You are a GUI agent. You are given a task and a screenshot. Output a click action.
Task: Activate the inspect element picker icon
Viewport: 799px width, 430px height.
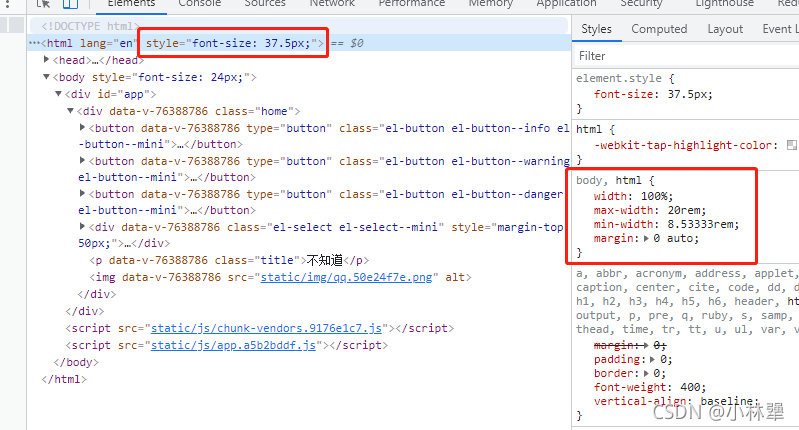point(43,4)
